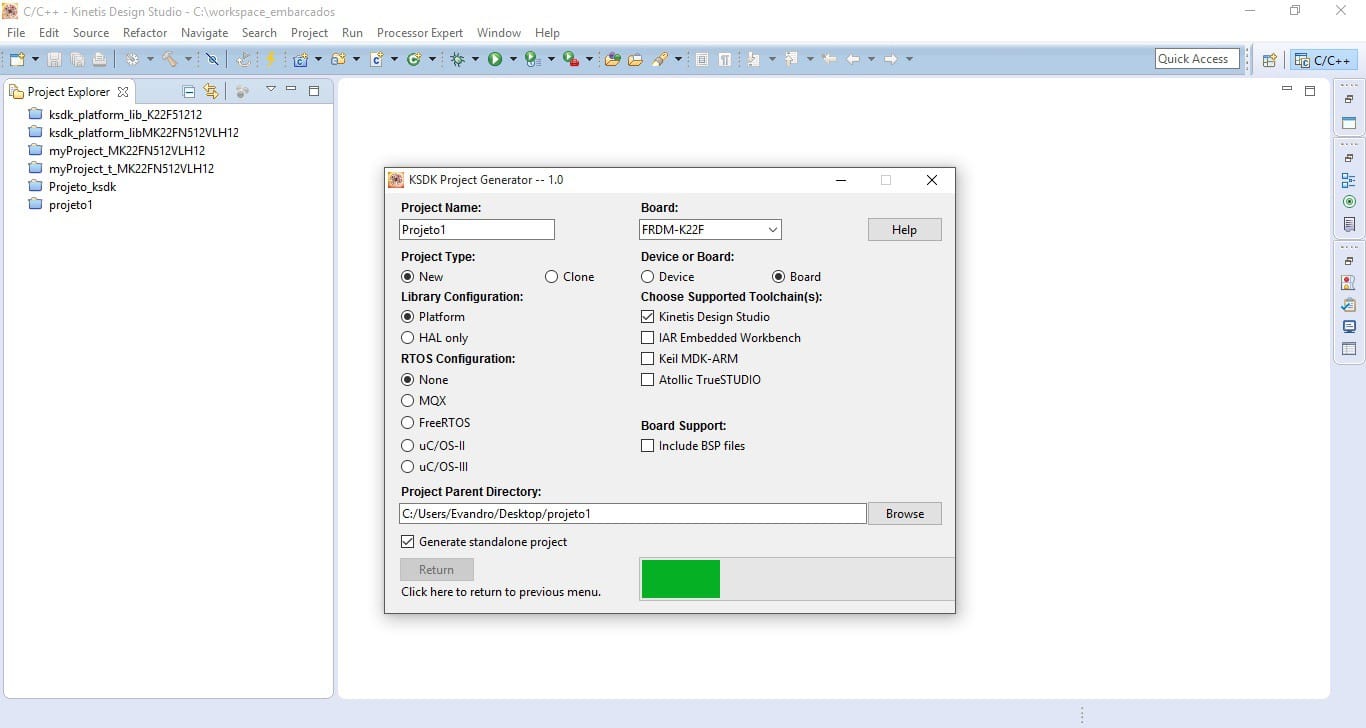The width and height of the screenshot is (1366, 728).
Task: Open the Outline view from right sidebar
Action: pyautogui.click(x=1349, y=181)
